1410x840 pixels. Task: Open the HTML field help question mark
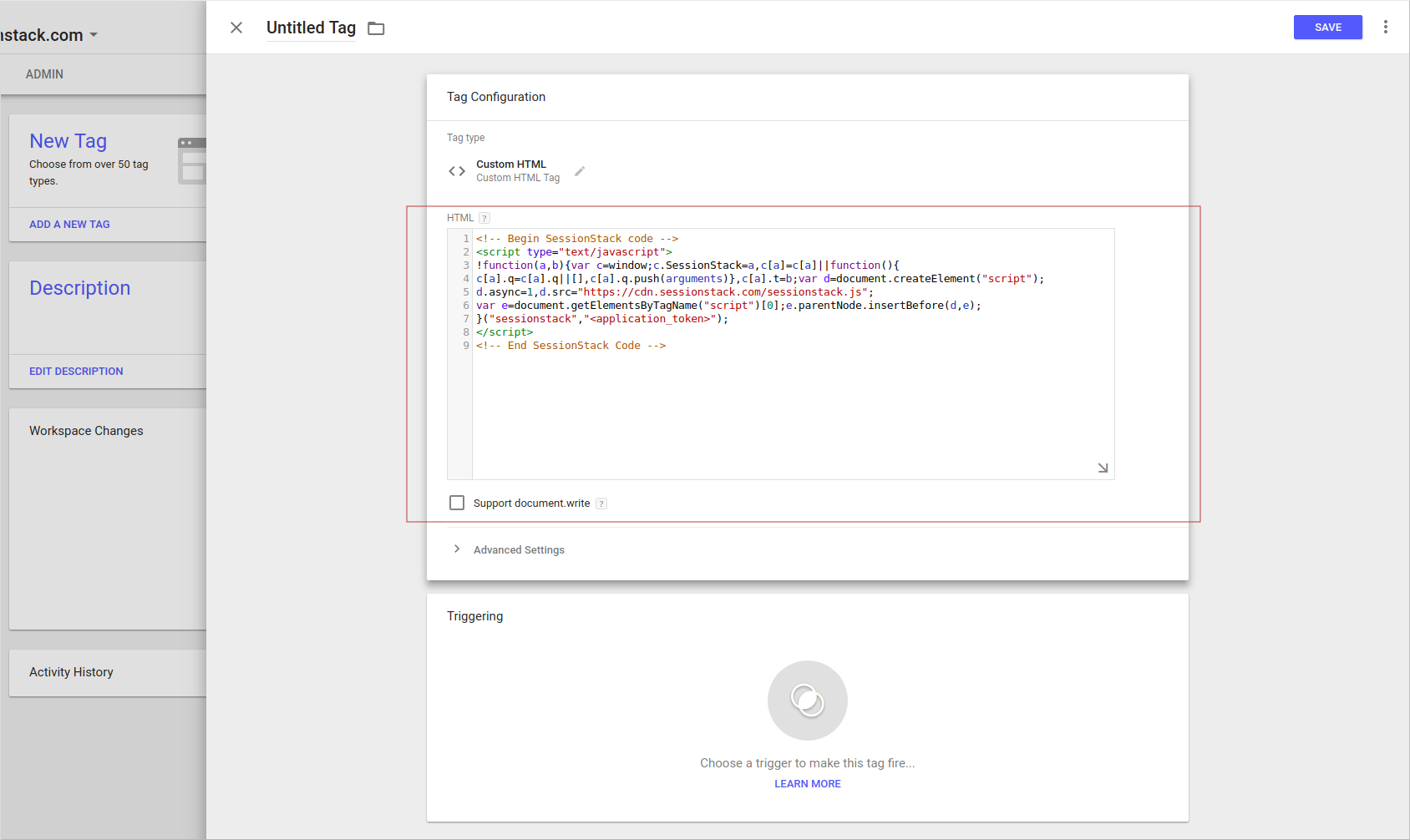pos(484,218)
